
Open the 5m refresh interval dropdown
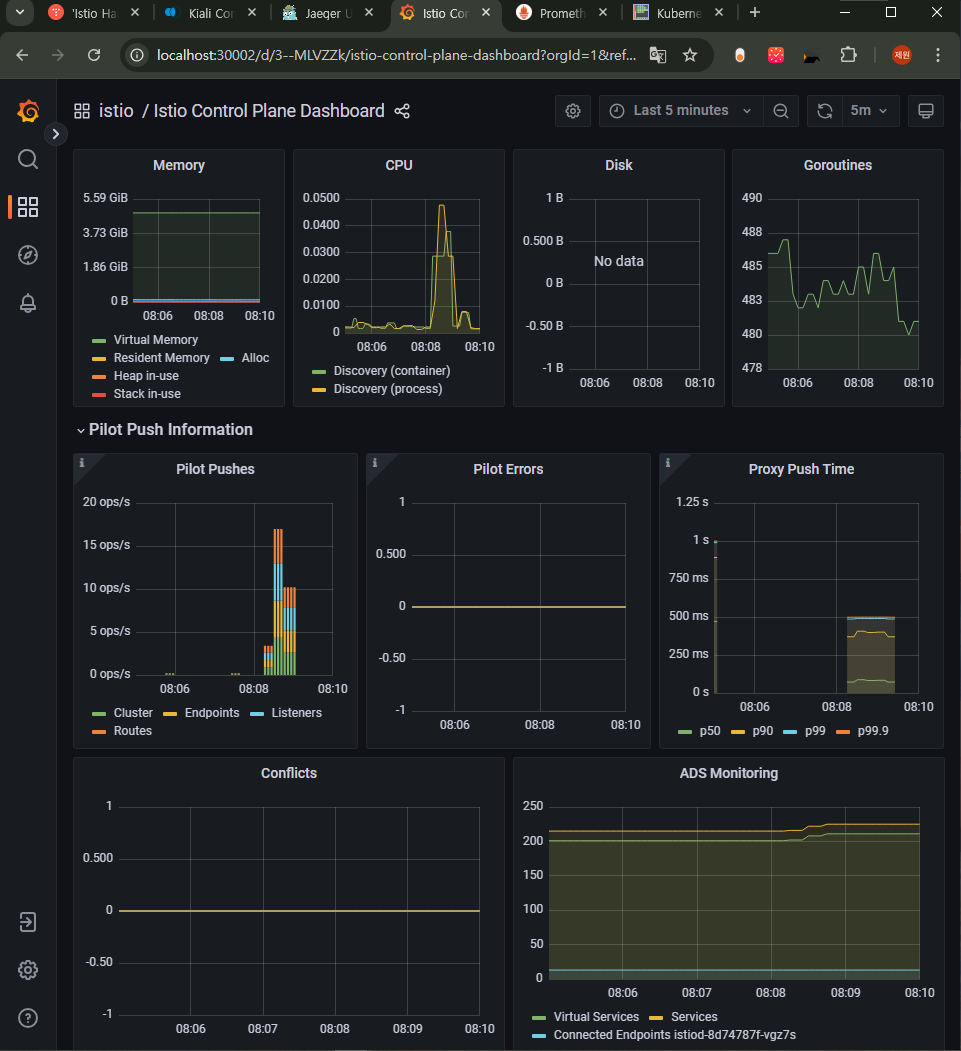tap(869, 111)
